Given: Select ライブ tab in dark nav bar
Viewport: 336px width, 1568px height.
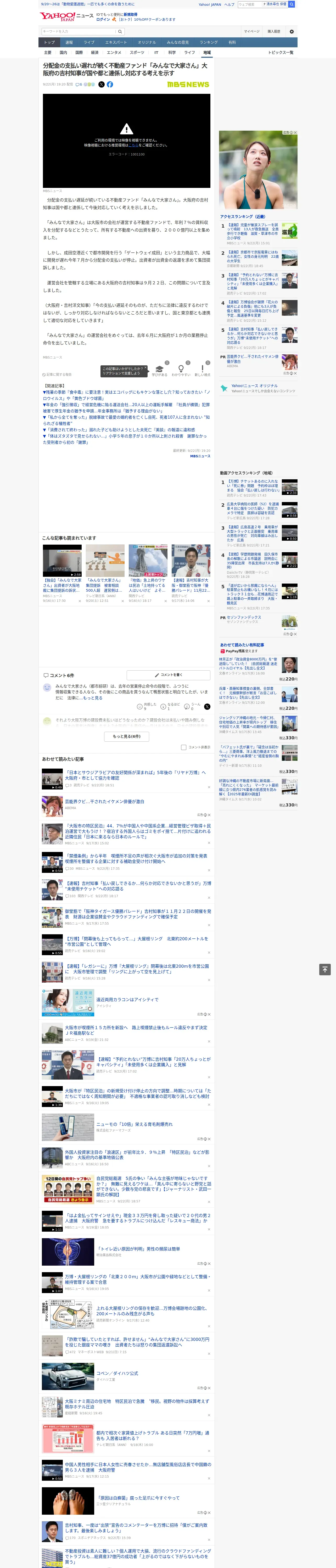Looking at the screenshot, I should coord(89,43).
